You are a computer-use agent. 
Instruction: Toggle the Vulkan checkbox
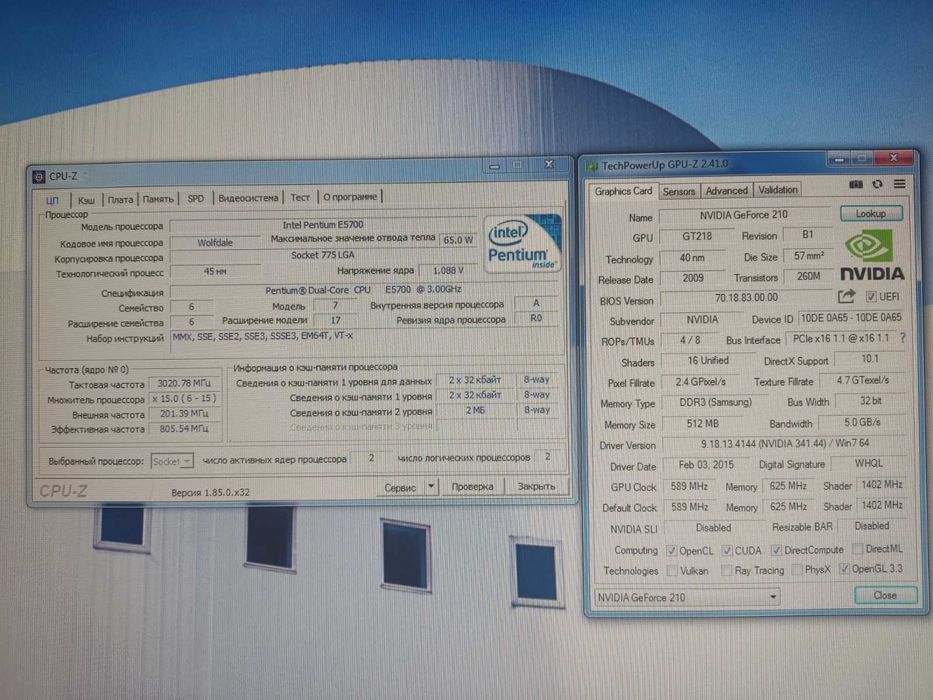point(671,571)
